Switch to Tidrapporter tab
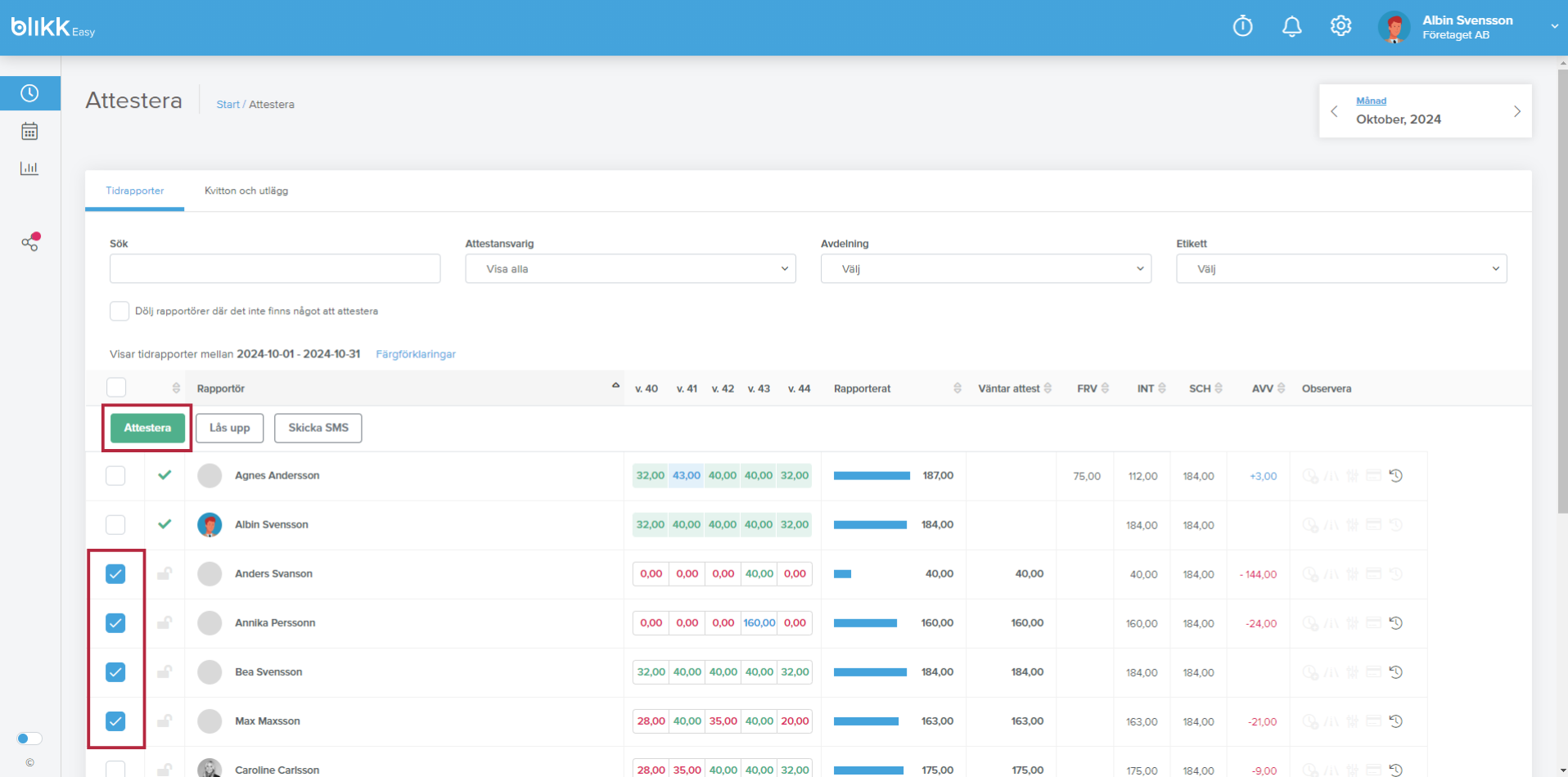Image resolution: width=1568 pixels, height=777 pixels. coord(135,191)
